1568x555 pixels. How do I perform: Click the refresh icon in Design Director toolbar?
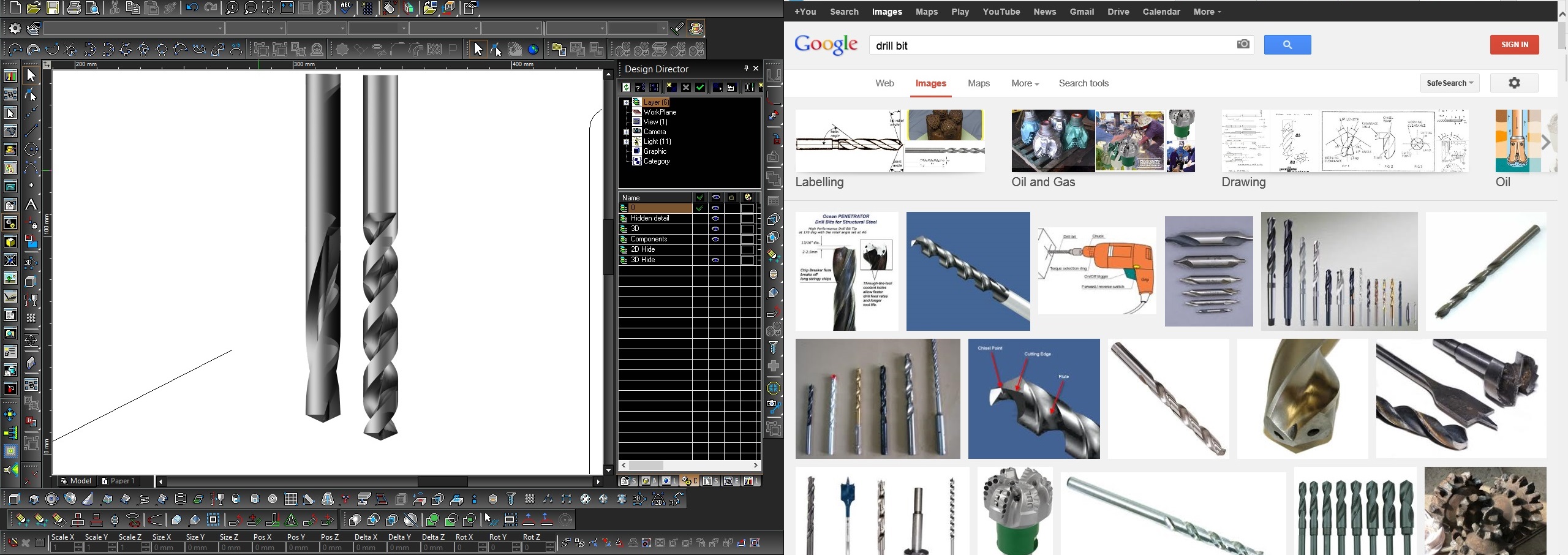tap(626, 88)
